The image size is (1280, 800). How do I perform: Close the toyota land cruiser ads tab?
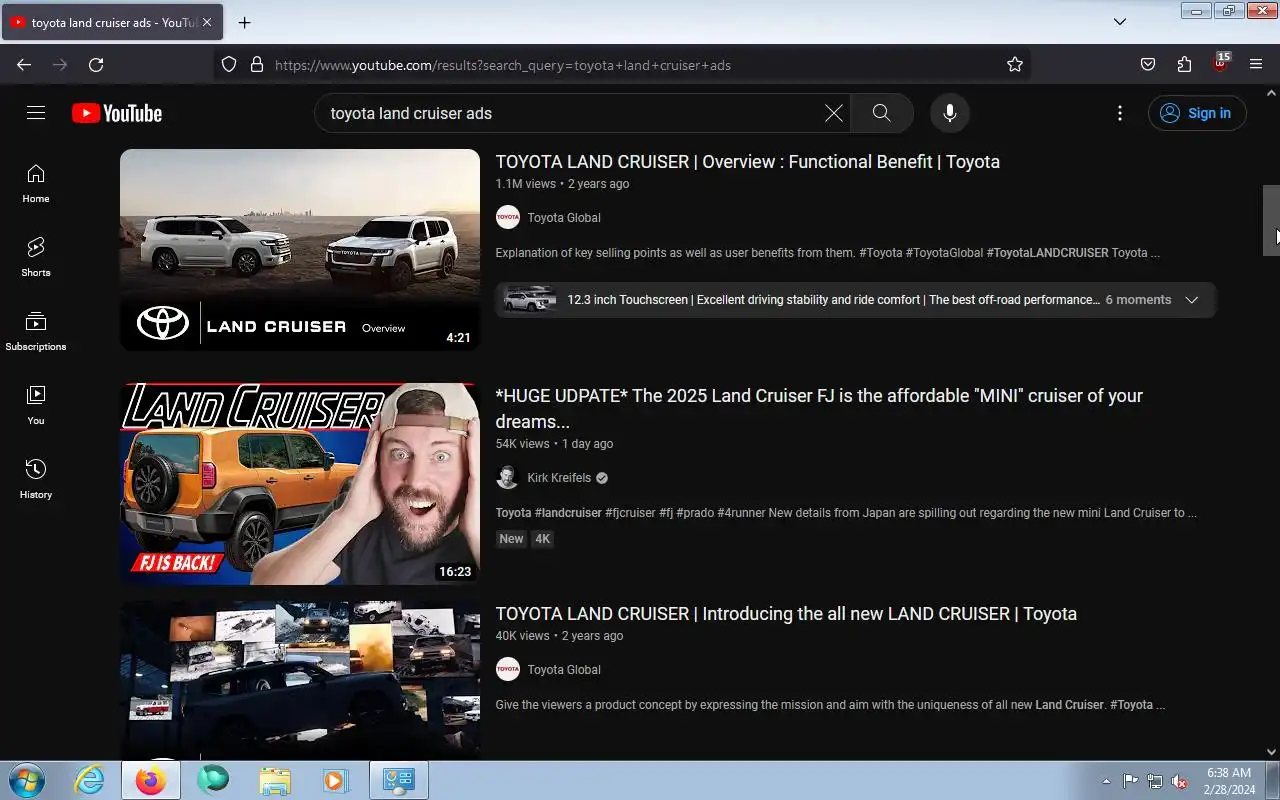(206, 22)
